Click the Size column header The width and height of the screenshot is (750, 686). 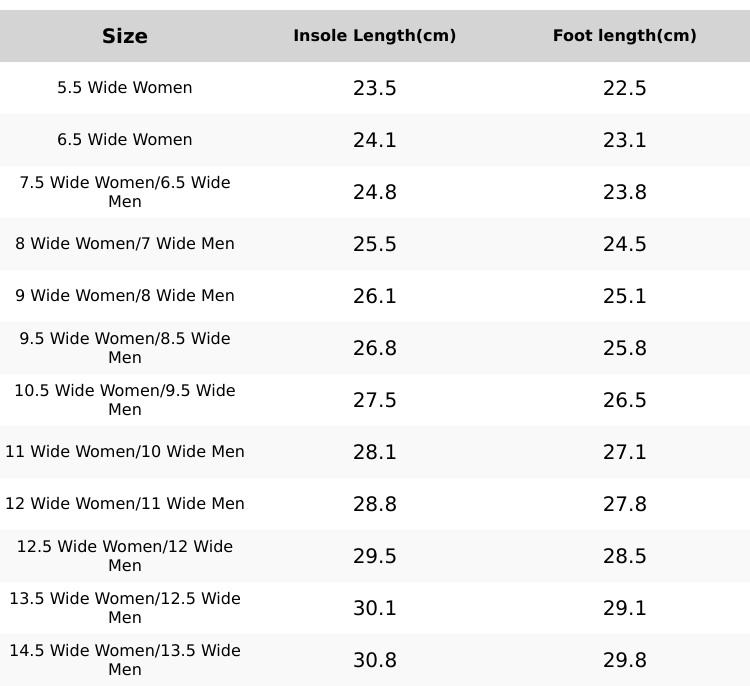coord(125,36)
